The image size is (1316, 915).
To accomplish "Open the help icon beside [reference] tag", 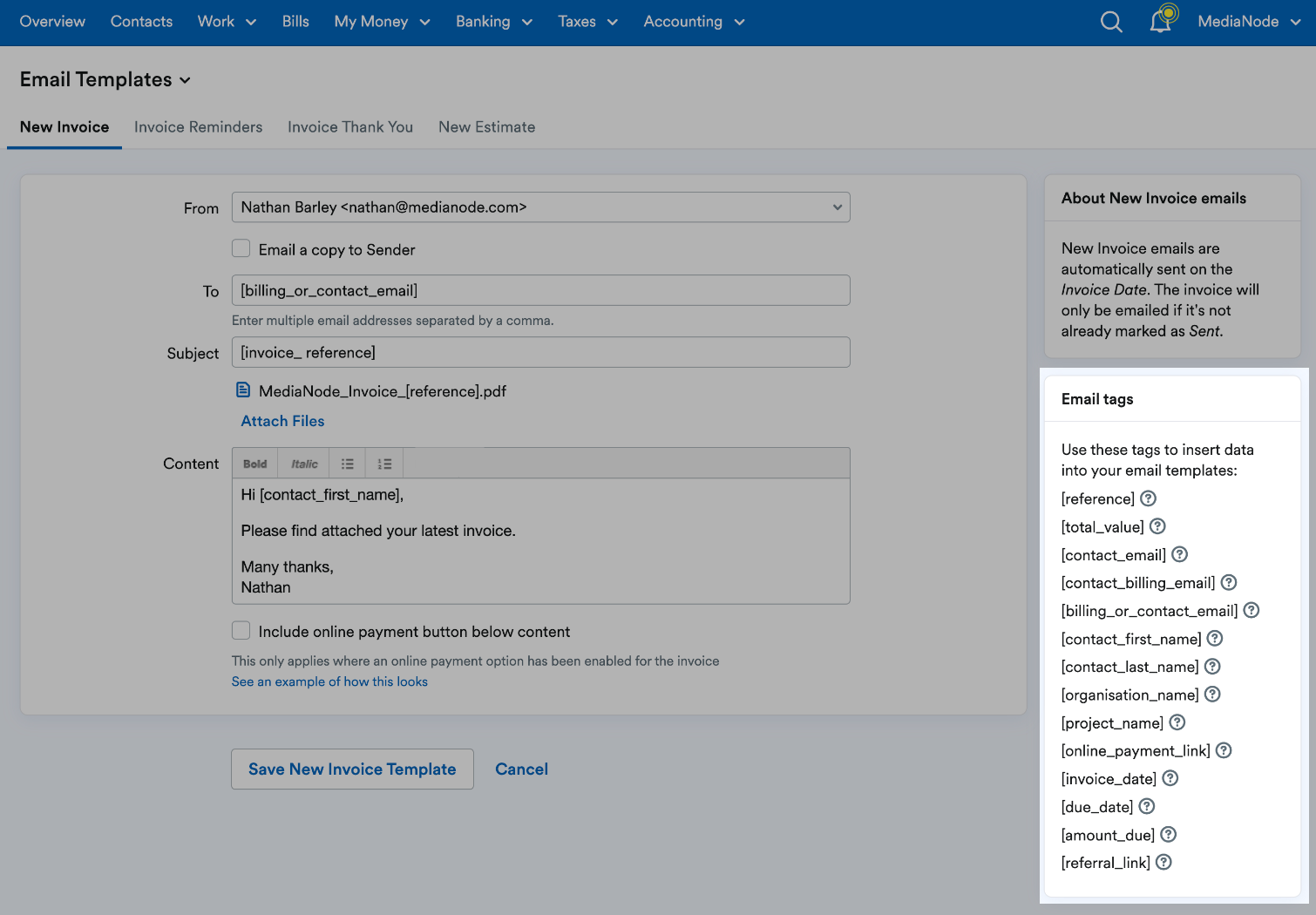I will pos(1148,498).
